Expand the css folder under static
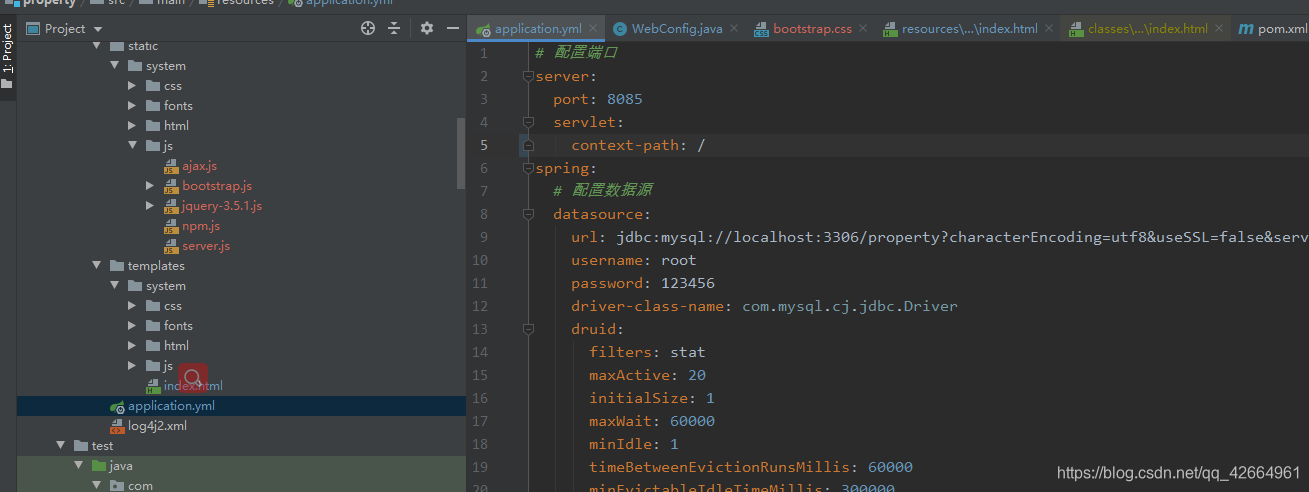 point(133,86)
